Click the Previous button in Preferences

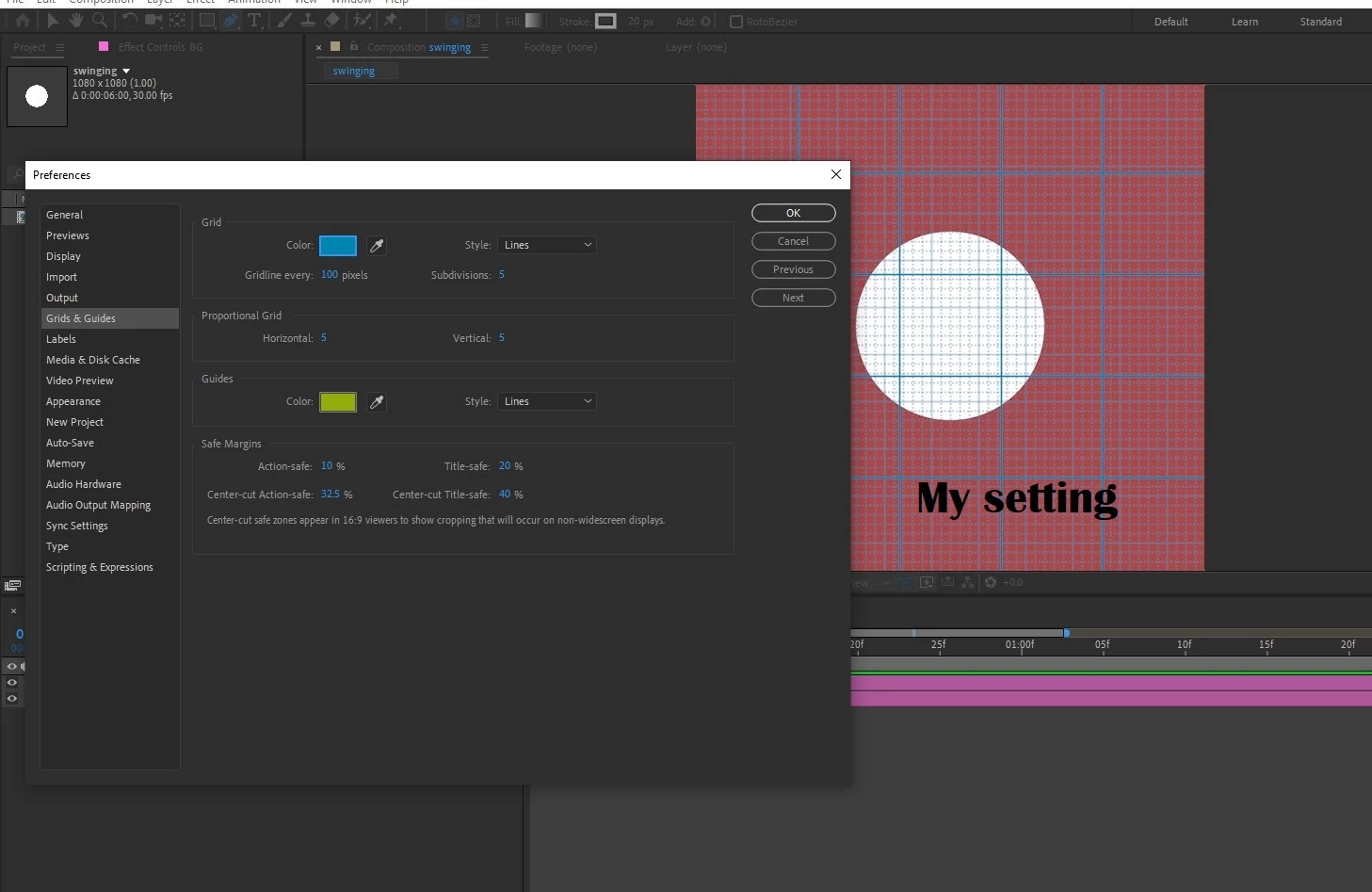tap(794, 269)
